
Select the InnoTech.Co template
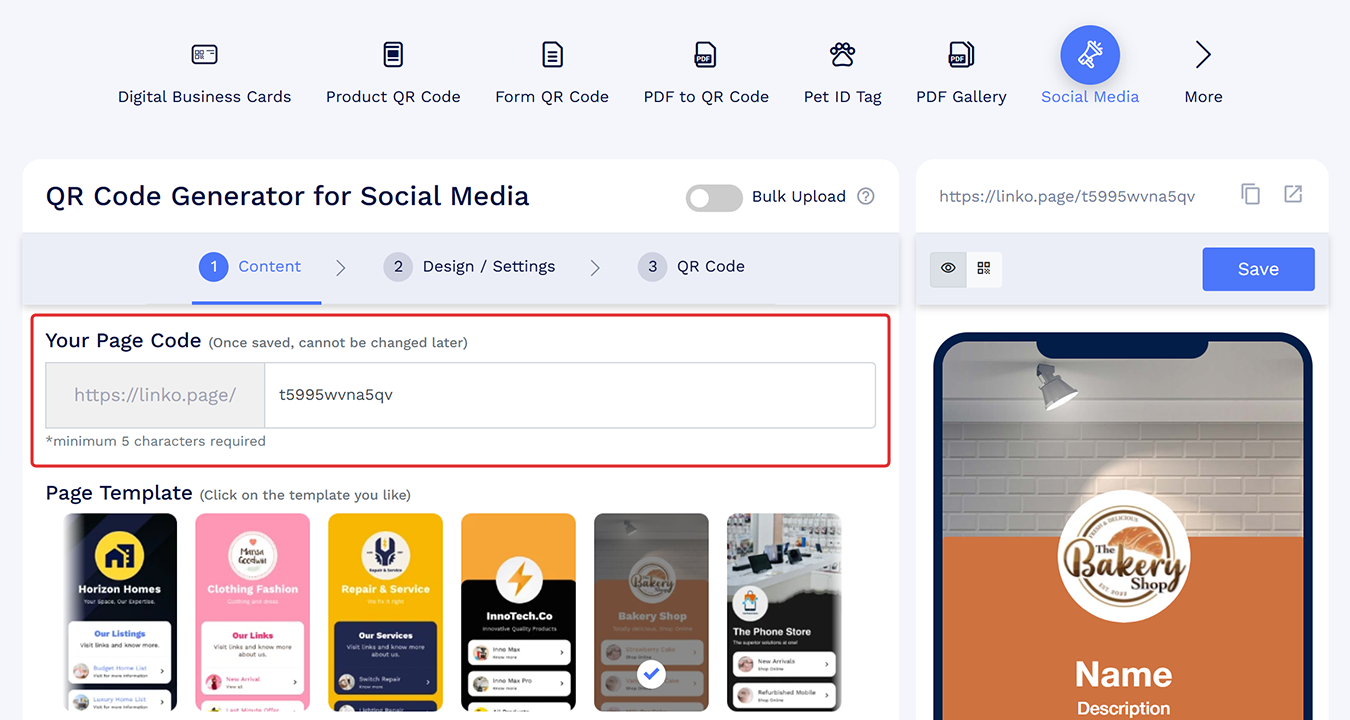[518, 612]
